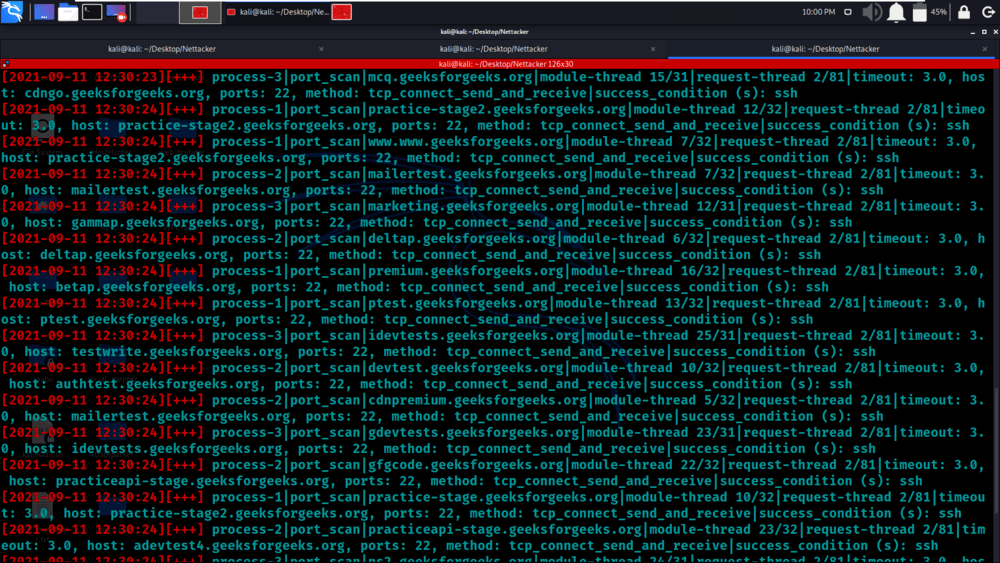Screen dimensions: 1000x563
Task: Click the red pane title 'Nettacker 126x30'
Action: coord(506,64)
